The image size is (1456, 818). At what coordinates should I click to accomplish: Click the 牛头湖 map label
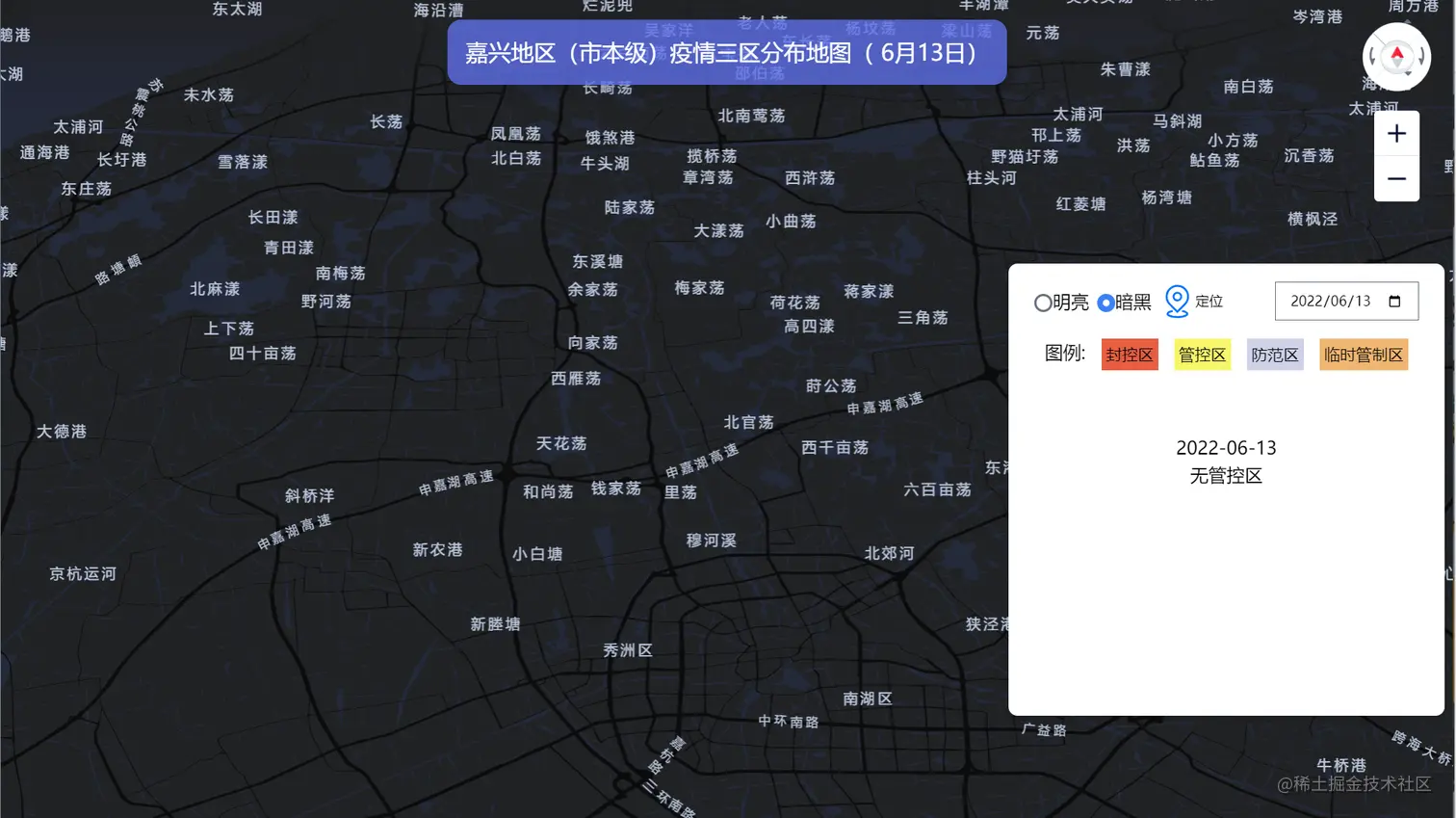pyautogui.click(x=605, y=164)
